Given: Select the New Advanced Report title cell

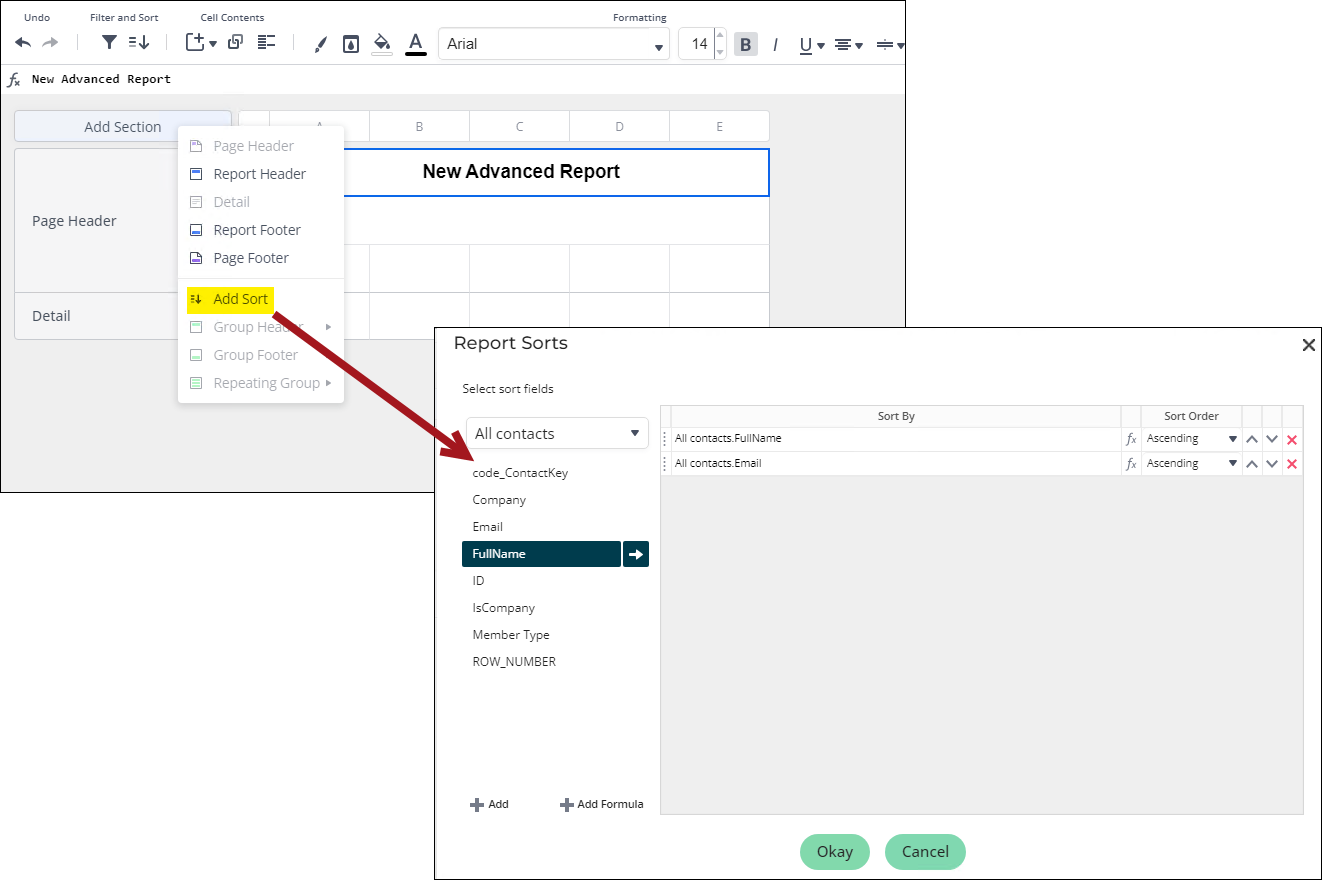Looking at the screenshot, I should (x=520, y=172).
